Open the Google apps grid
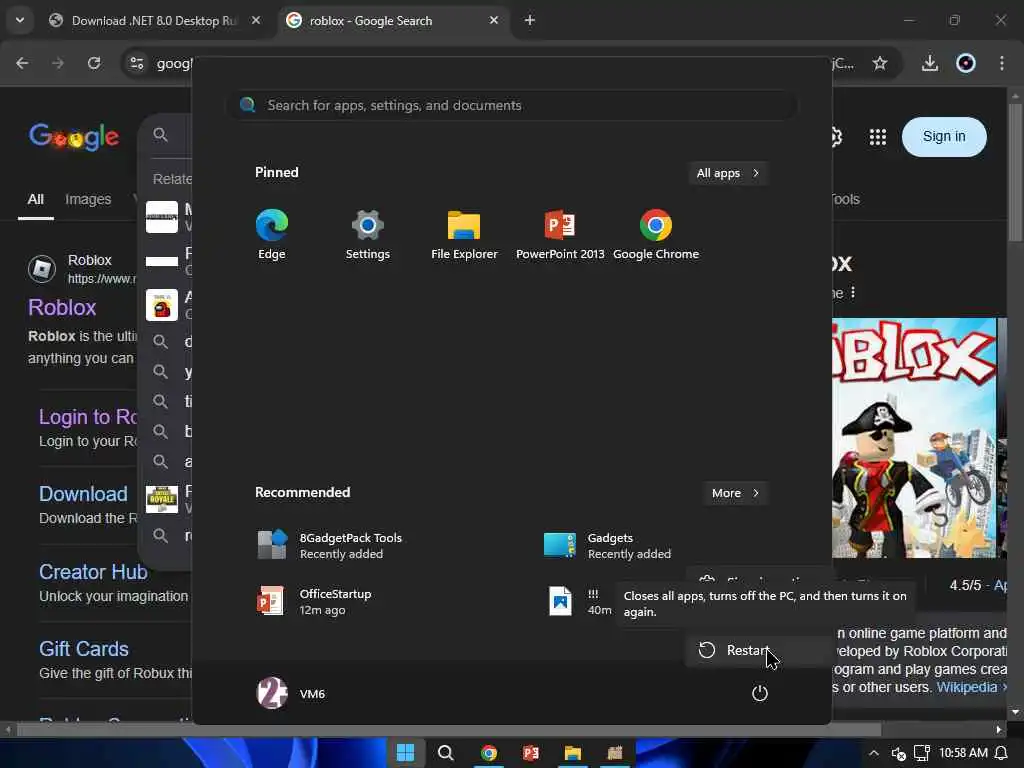The height and width of the screenshot is (768, 1024). [878, 136]
